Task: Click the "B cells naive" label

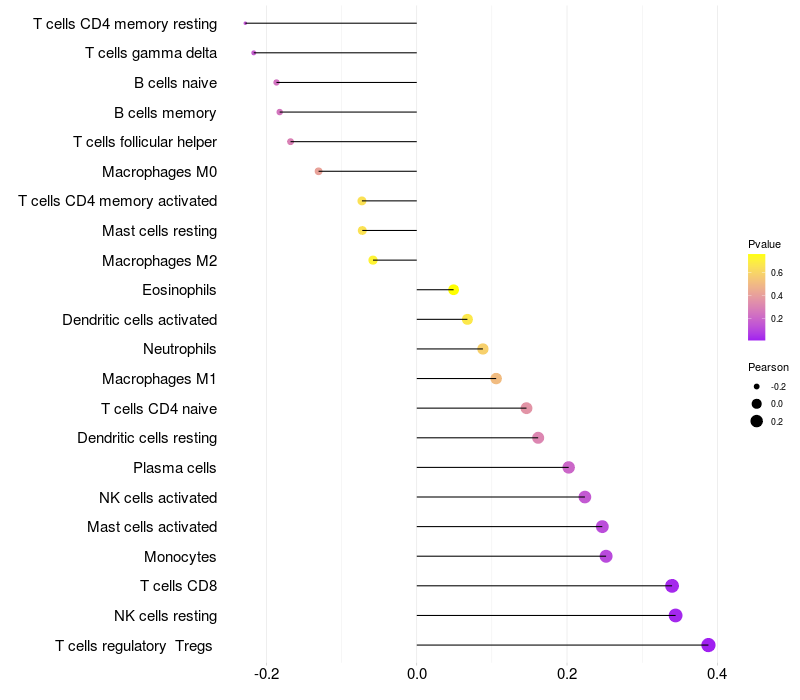Action: [x=175, y=83]
